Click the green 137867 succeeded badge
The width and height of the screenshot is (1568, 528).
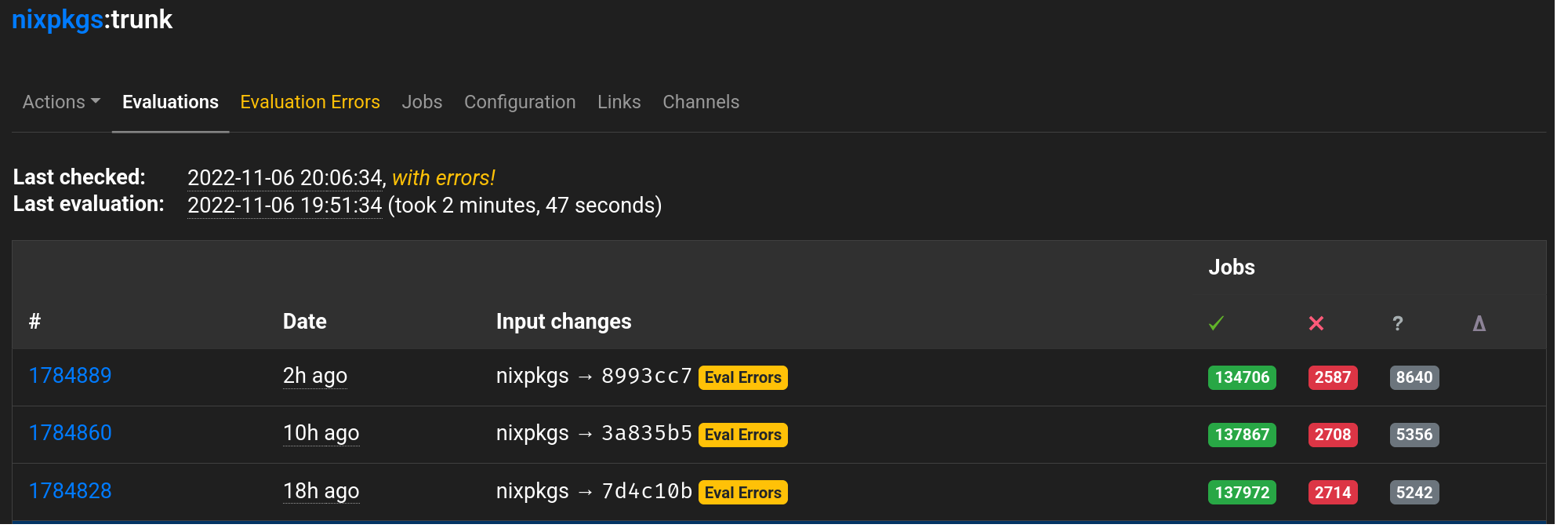pyautogui.click(x=1242, y=435)
